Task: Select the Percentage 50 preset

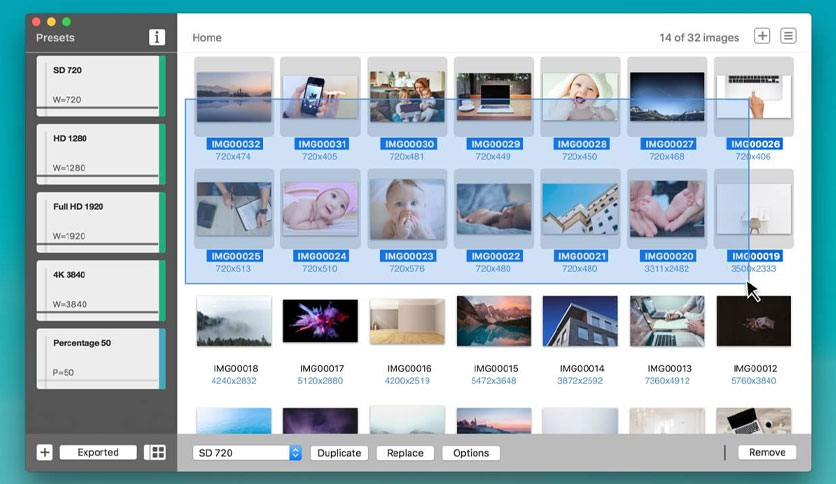Action: [x=101, y=359]
